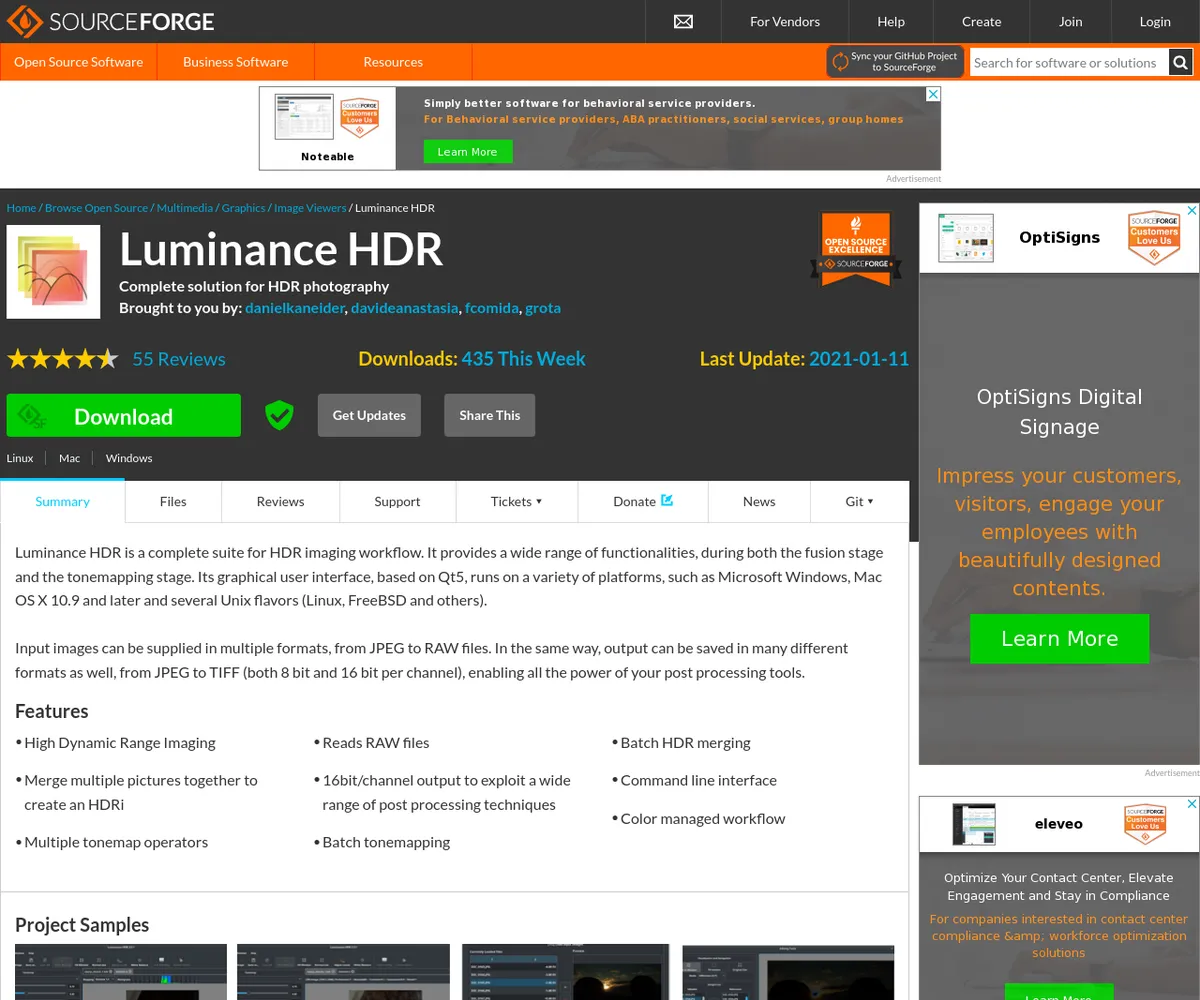
Task: Click Sync your GitHub Project button
Action: point(895,62)
